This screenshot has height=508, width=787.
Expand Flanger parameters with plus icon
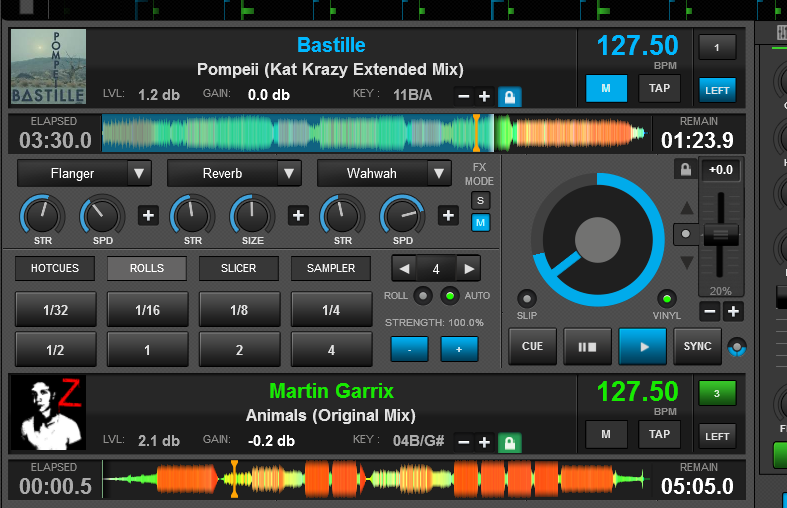click(x=148, y=216)
